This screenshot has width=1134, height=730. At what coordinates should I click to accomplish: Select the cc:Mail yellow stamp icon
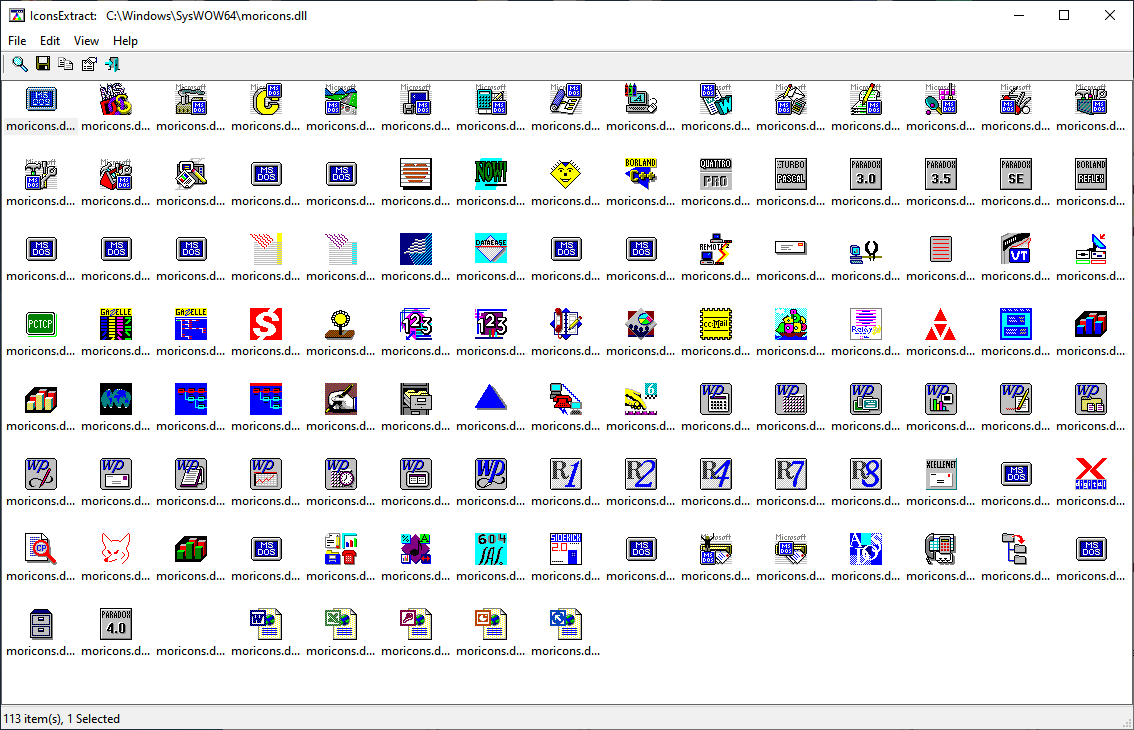[x=716, y=323]
